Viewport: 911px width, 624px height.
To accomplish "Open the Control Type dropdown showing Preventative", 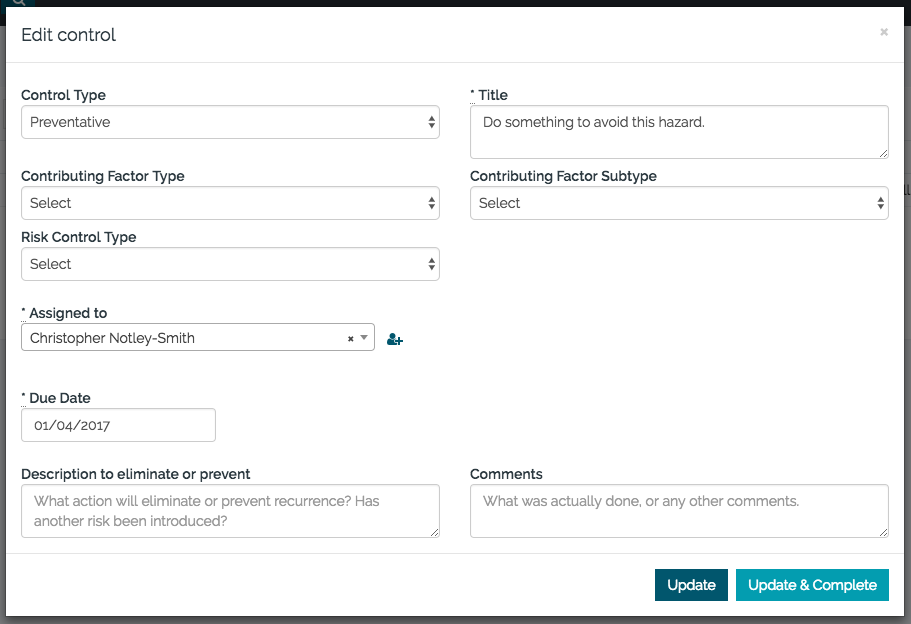I will (230, 122).
